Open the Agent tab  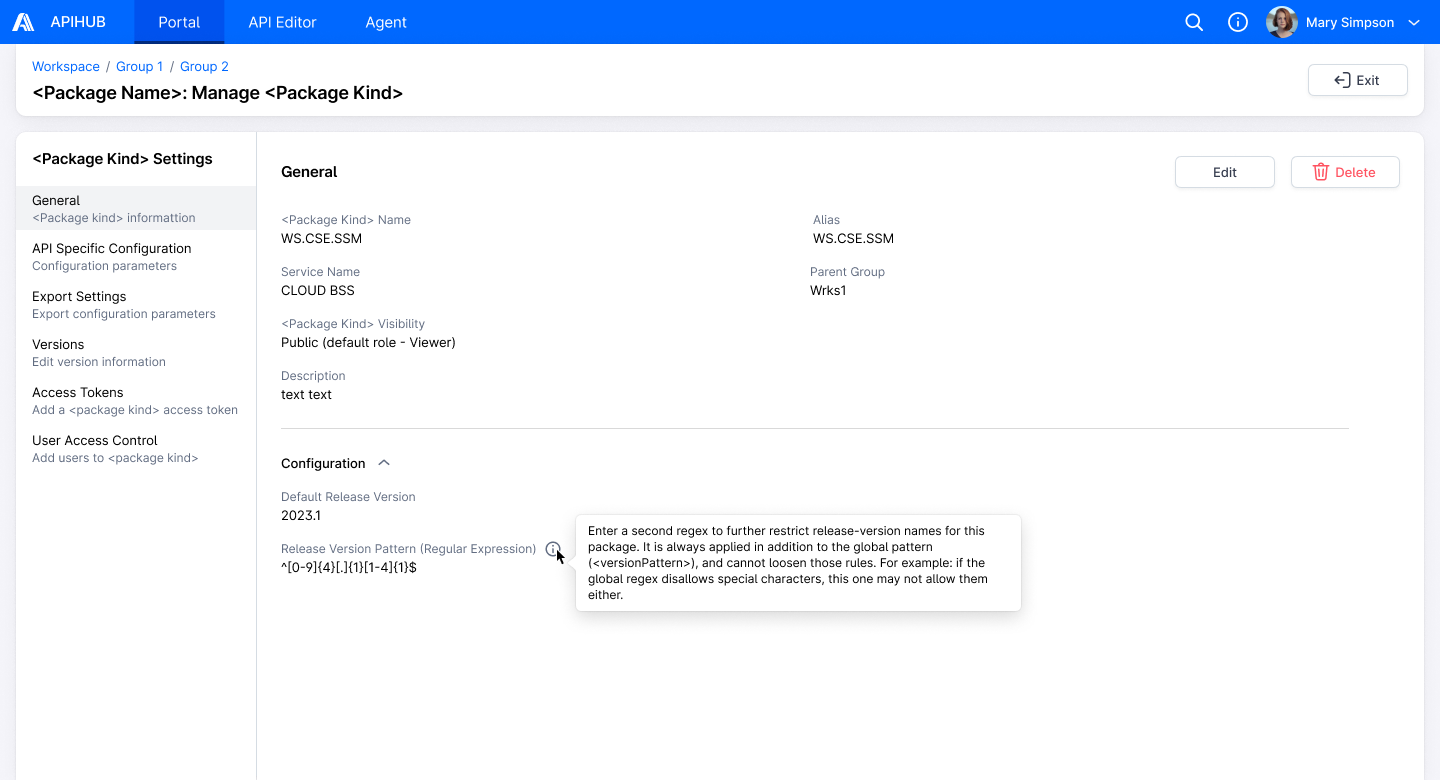386,22
